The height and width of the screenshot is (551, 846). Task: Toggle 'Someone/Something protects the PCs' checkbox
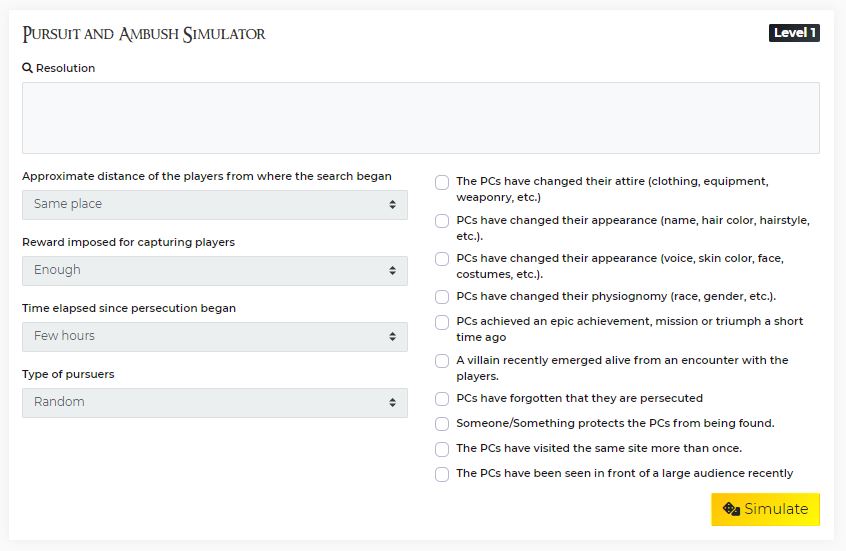442,424
